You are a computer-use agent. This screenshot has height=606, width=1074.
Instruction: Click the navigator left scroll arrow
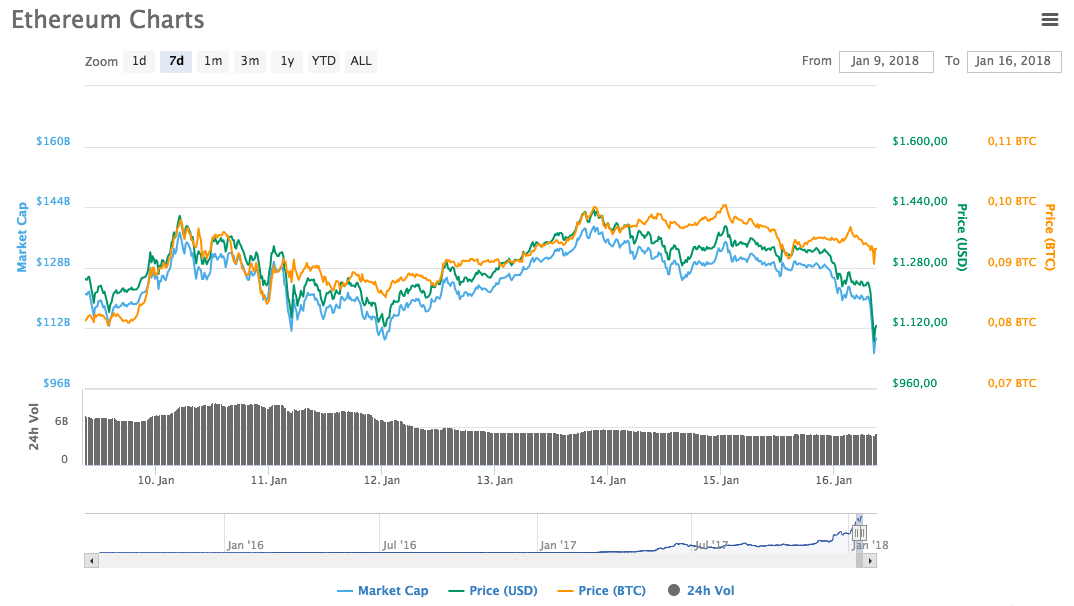click(x=91, y=561)
